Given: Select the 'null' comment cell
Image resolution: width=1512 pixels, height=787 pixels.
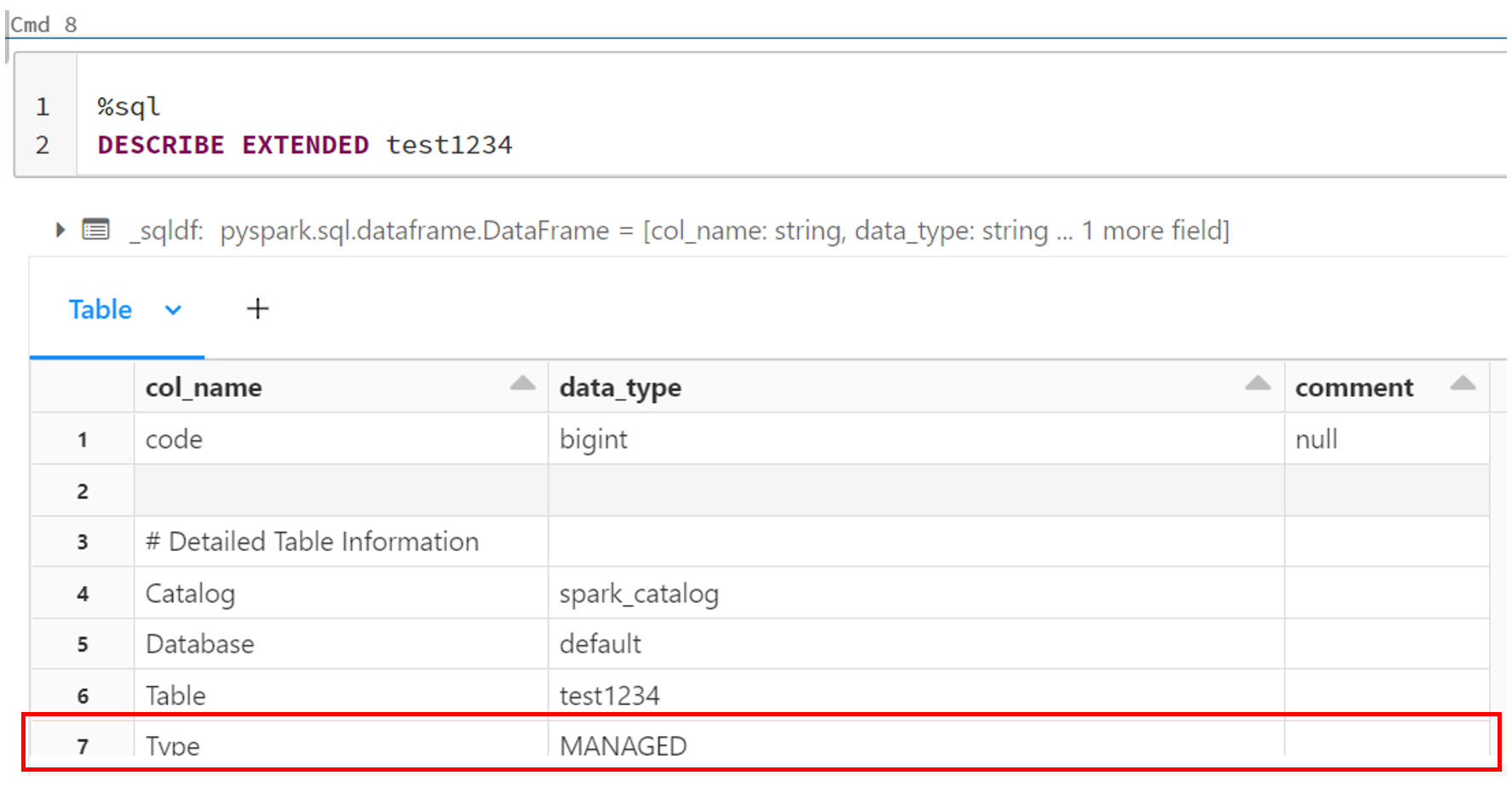Looking at the screenshot, I should pyautogui.click(x=1387, y=439).
